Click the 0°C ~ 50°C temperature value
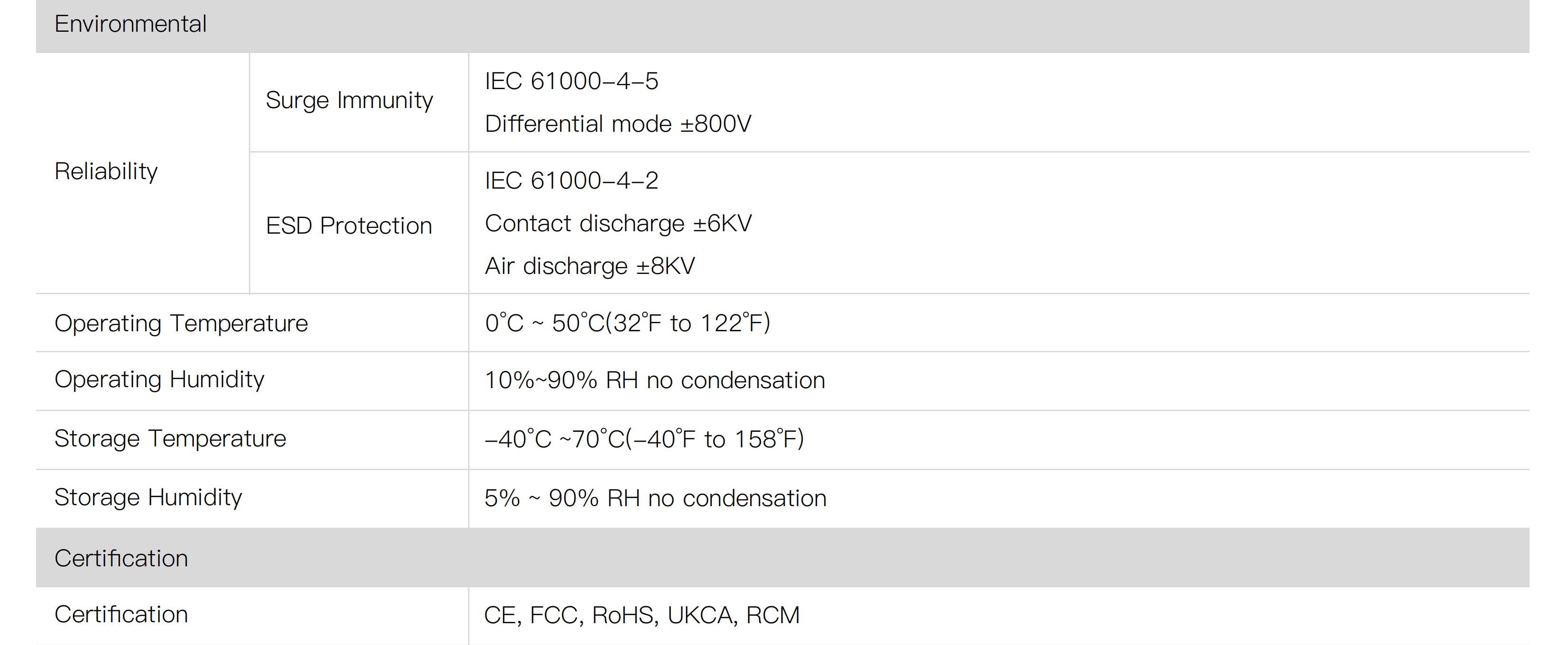Viewport: 1568px width, 645px height. [x=627, y=323]
